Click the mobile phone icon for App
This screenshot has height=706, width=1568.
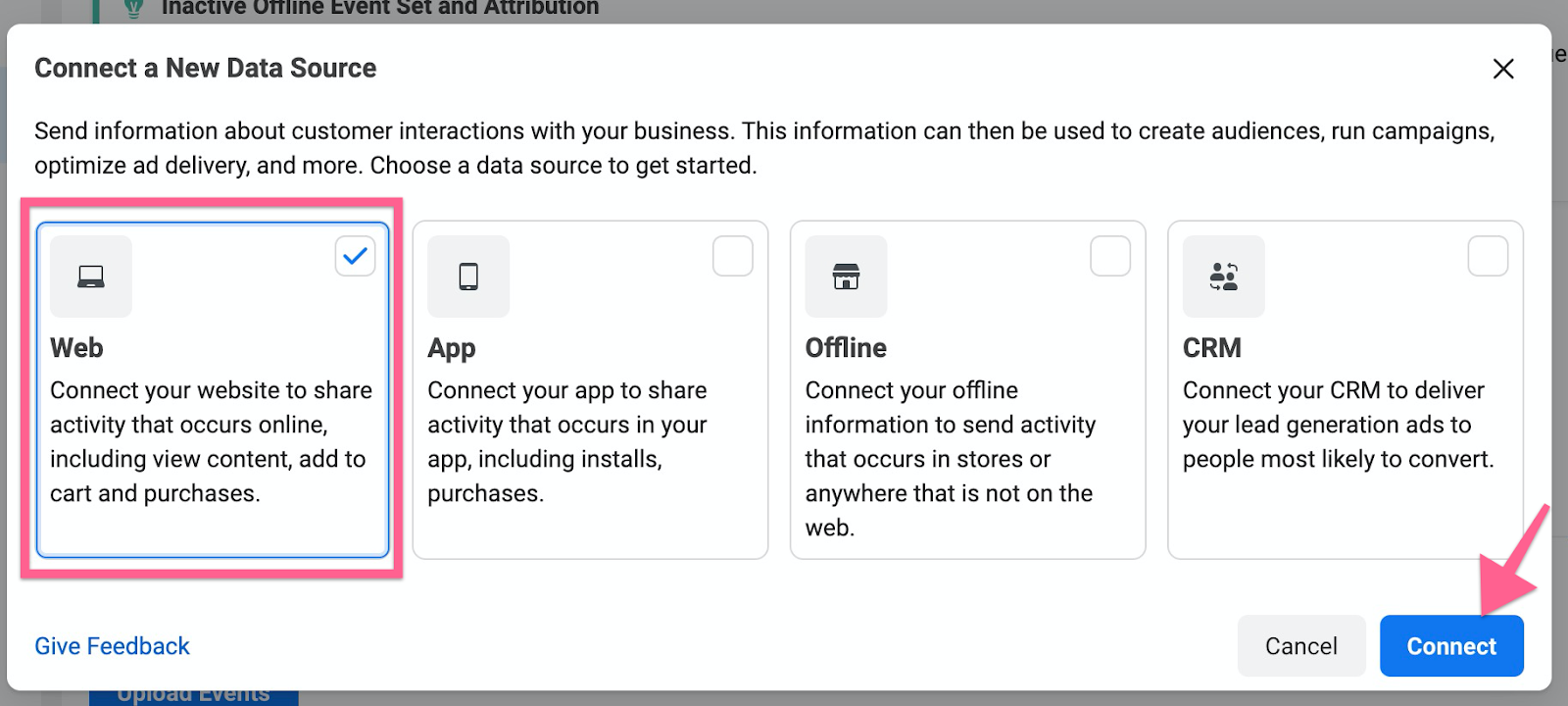click(468, 277)
